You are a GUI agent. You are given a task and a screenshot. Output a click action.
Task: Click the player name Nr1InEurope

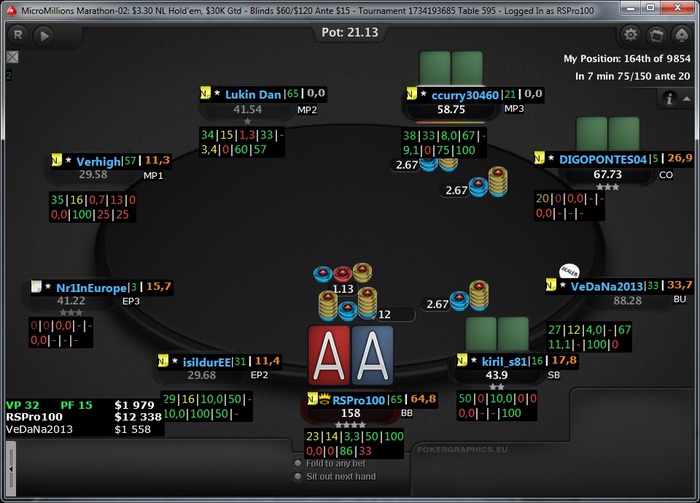[x=91, y=288]
